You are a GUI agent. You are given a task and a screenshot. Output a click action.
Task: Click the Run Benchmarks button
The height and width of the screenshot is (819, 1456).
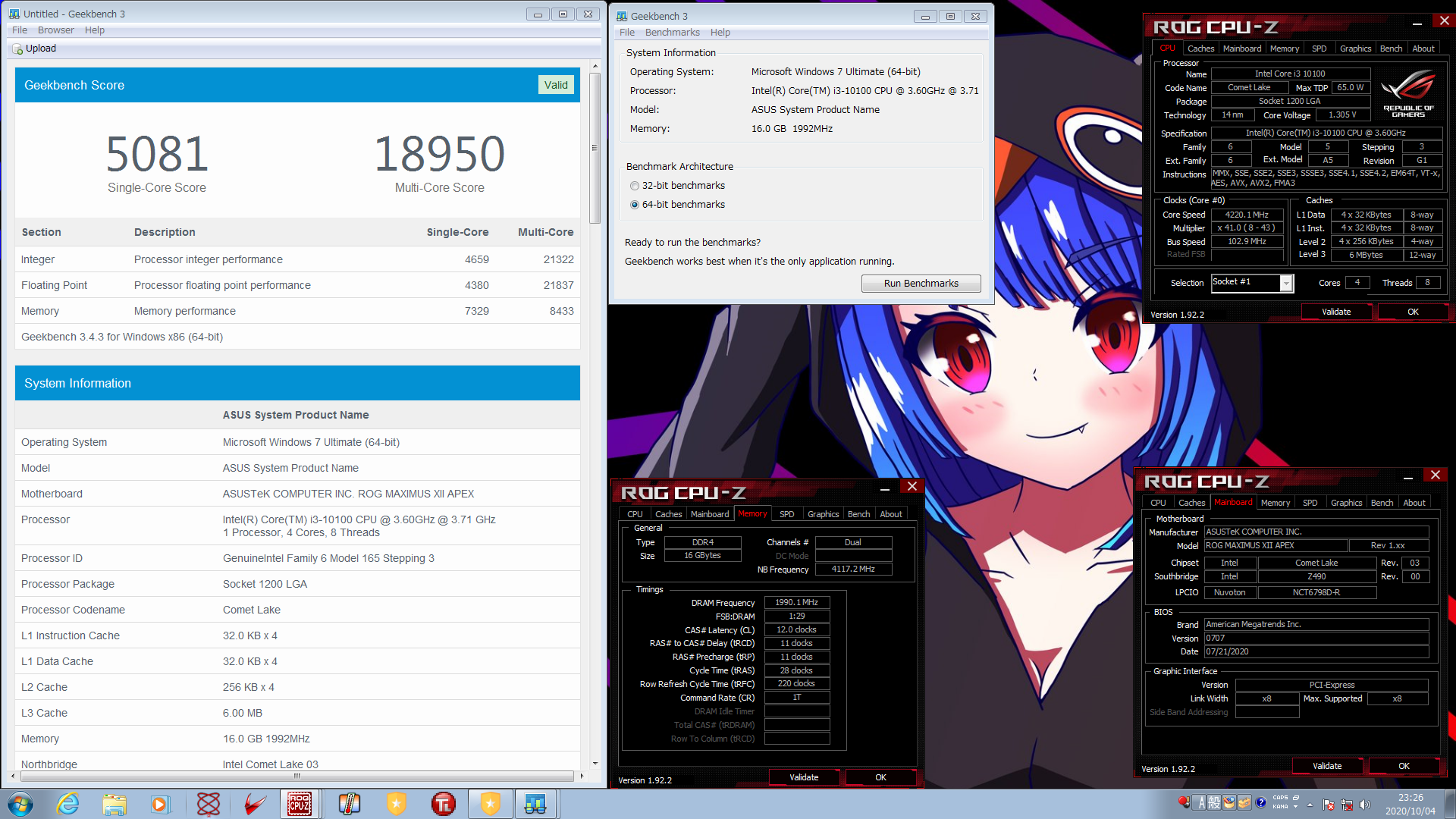click(x=921, y=284)
